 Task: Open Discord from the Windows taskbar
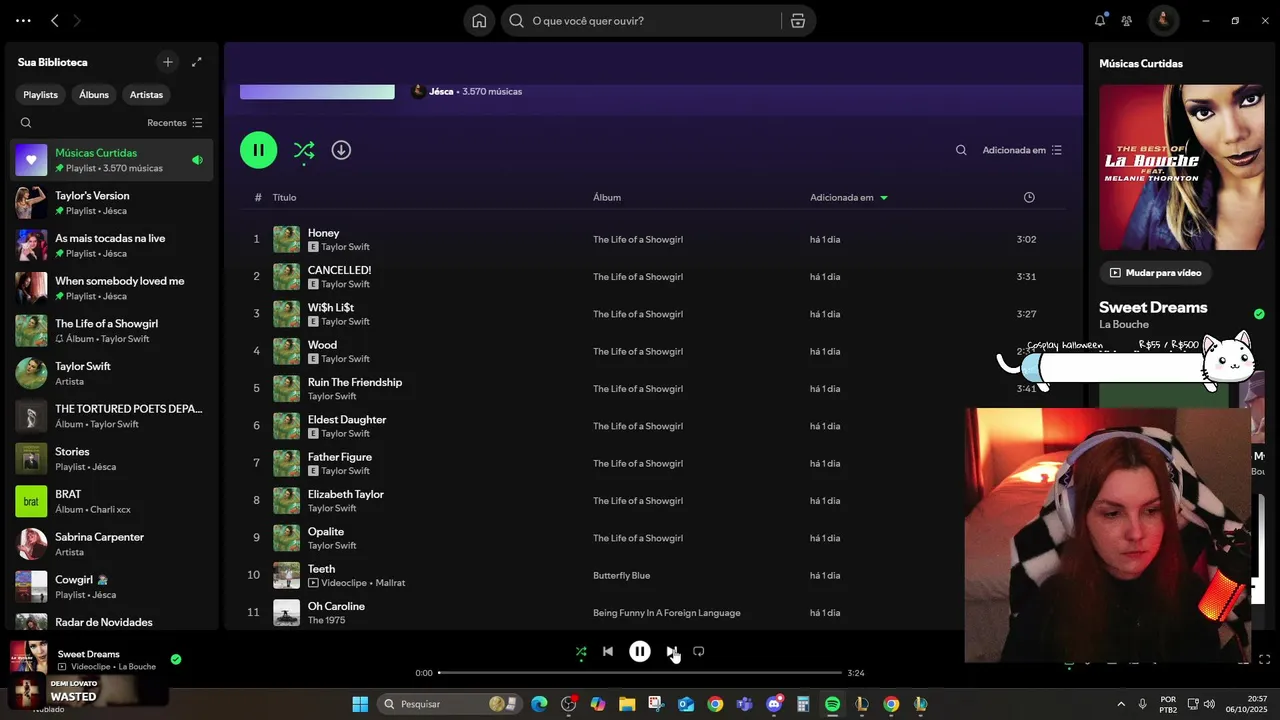pyautogui.click(x=774, y=704)
